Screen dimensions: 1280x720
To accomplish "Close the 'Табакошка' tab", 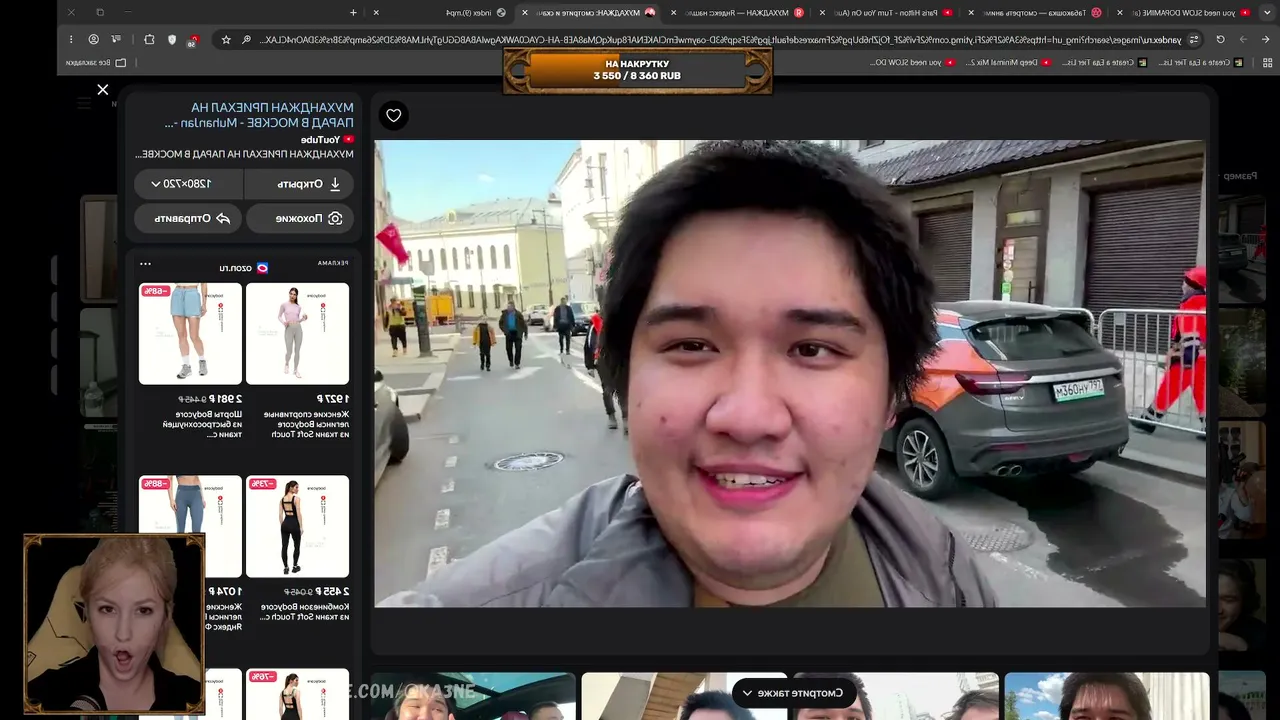I will pyautogui.click(x=972, y=12).
